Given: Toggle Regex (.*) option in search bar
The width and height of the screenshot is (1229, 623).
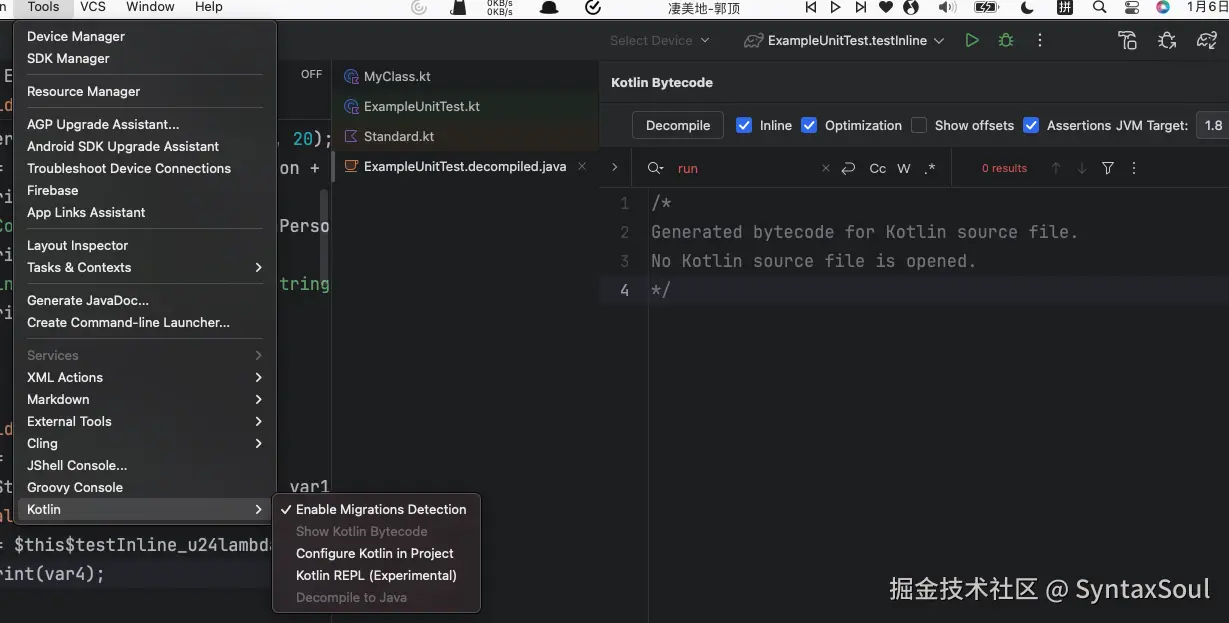Looking at the screenshot, I should [930, 169].
